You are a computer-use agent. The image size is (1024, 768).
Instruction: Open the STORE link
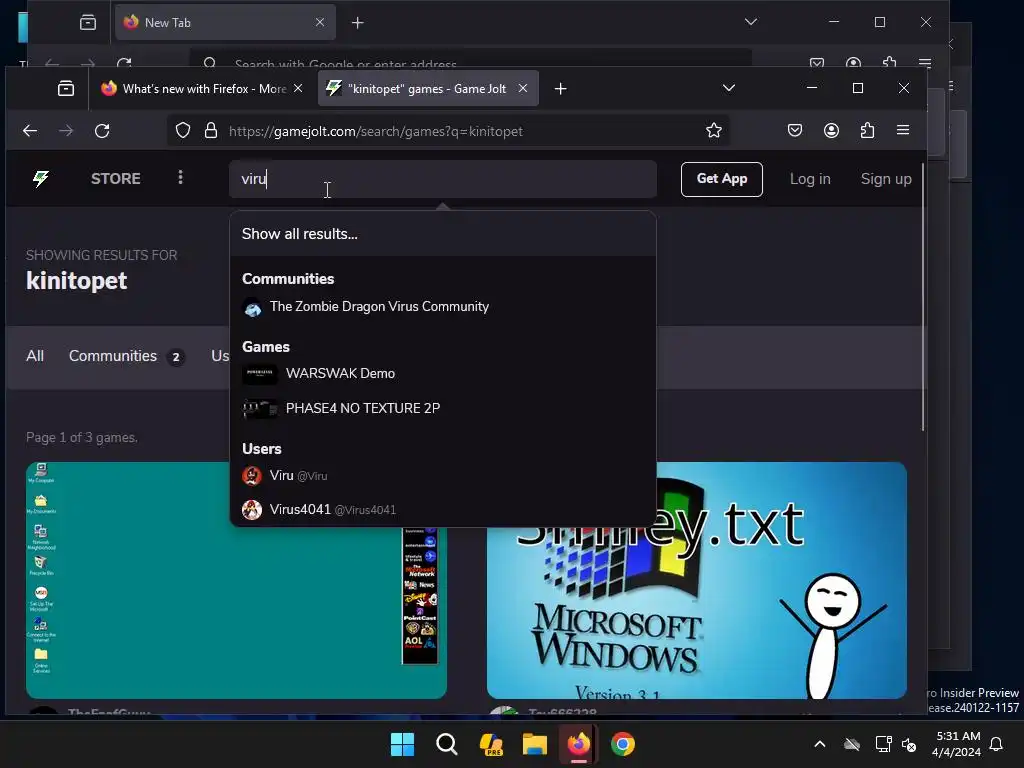pos(116,178)
